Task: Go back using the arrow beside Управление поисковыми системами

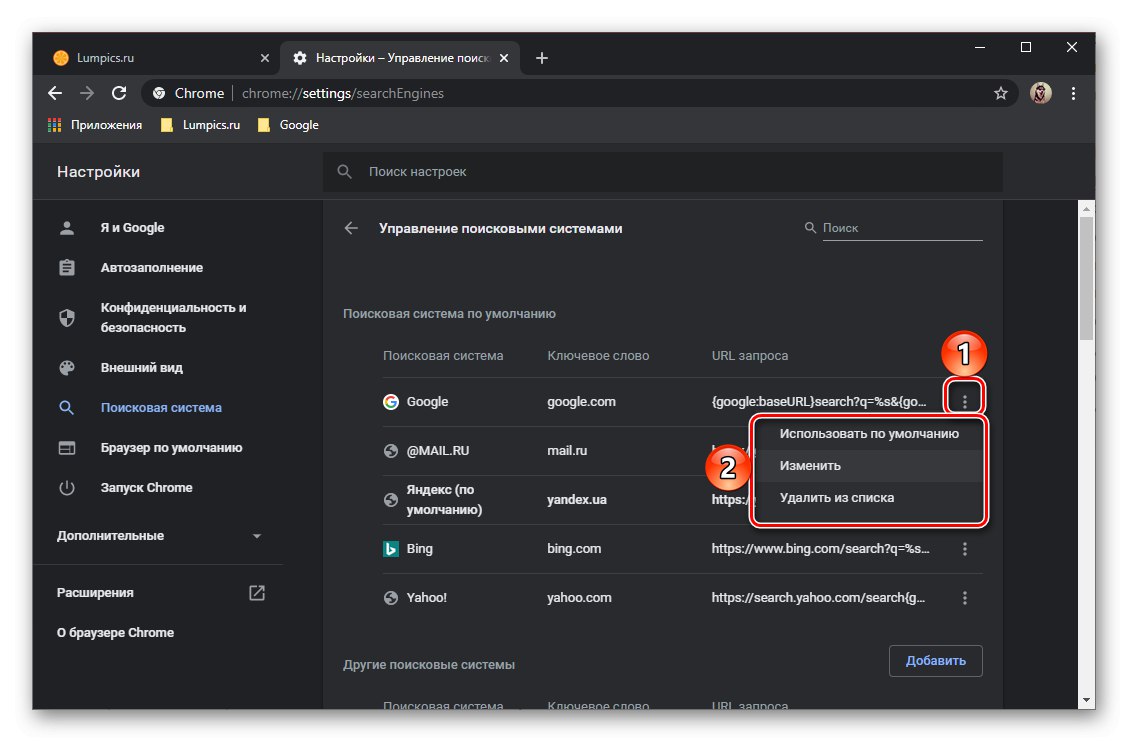Action: point(351,228)
